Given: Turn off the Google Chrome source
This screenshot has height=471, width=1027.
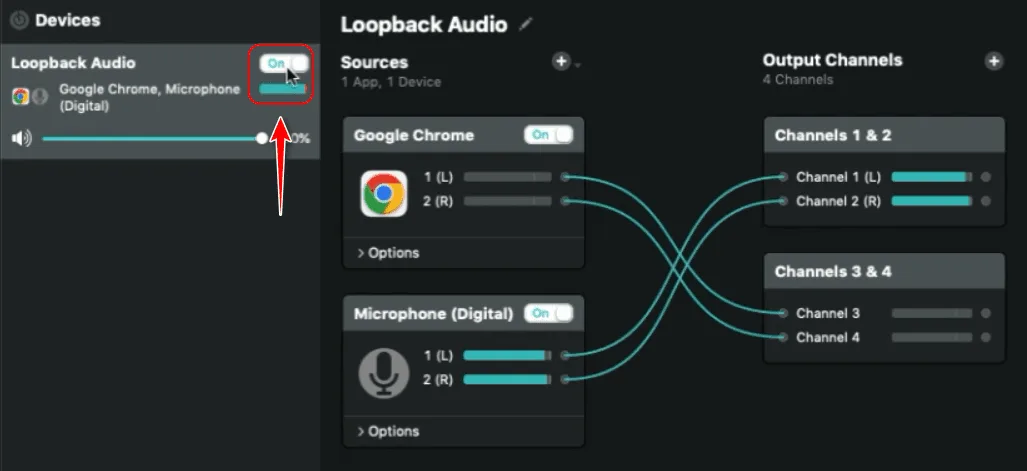Looking at the screenshot, I should click(x=548, y=135).
